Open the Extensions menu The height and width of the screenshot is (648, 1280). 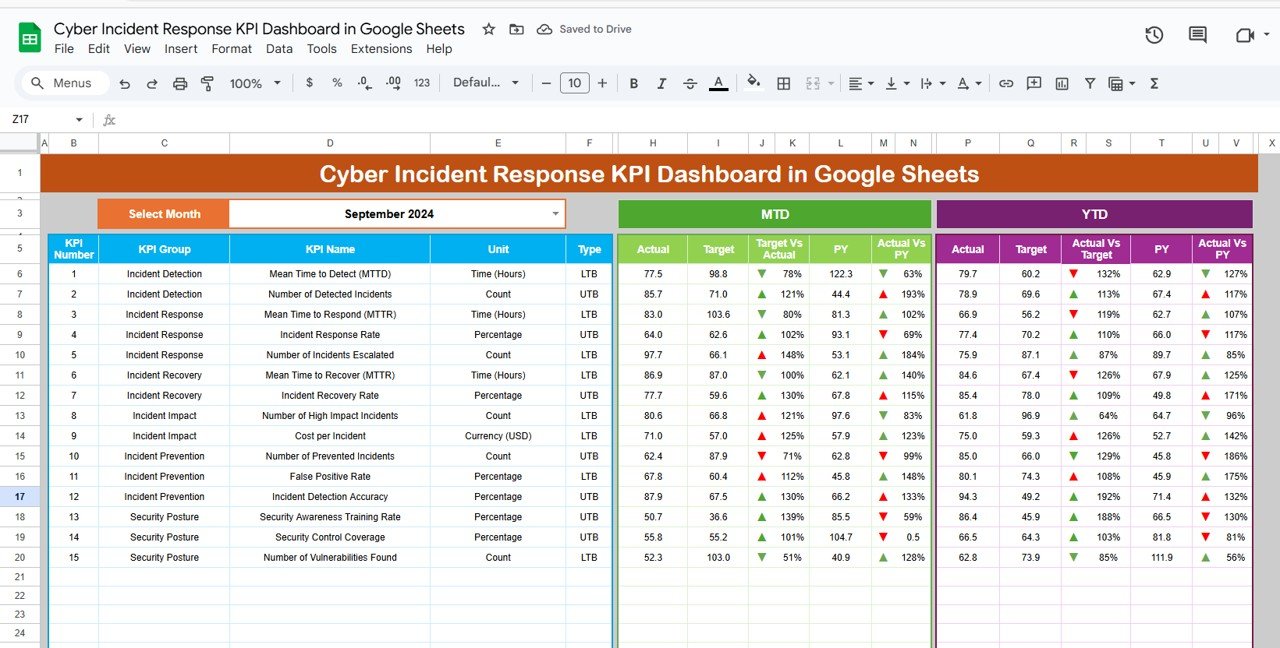point(381,48)
